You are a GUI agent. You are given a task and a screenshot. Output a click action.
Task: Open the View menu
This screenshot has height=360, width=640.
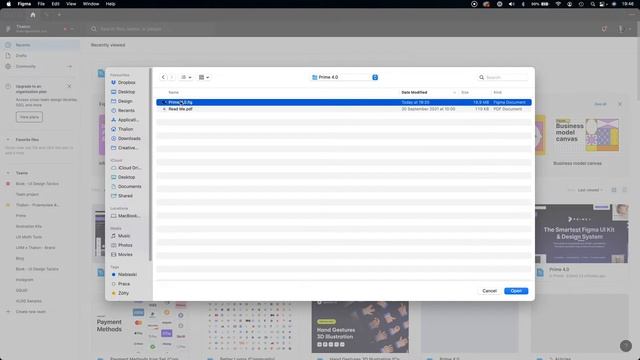click(71, 4)
